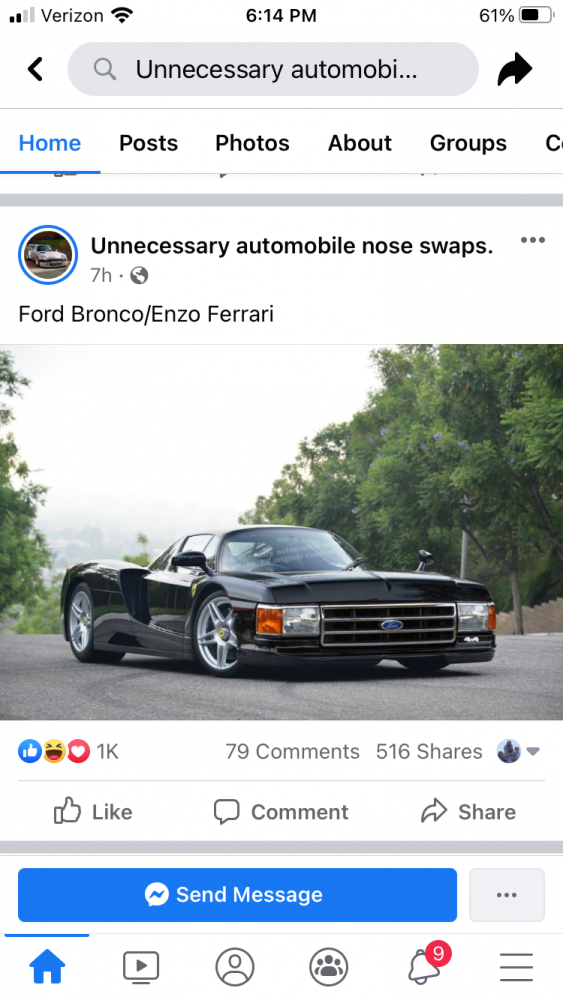Open the Bronco-nosed Ferrari photo
This screenshot has height=1000, width=563.
[x=281, y=533]
